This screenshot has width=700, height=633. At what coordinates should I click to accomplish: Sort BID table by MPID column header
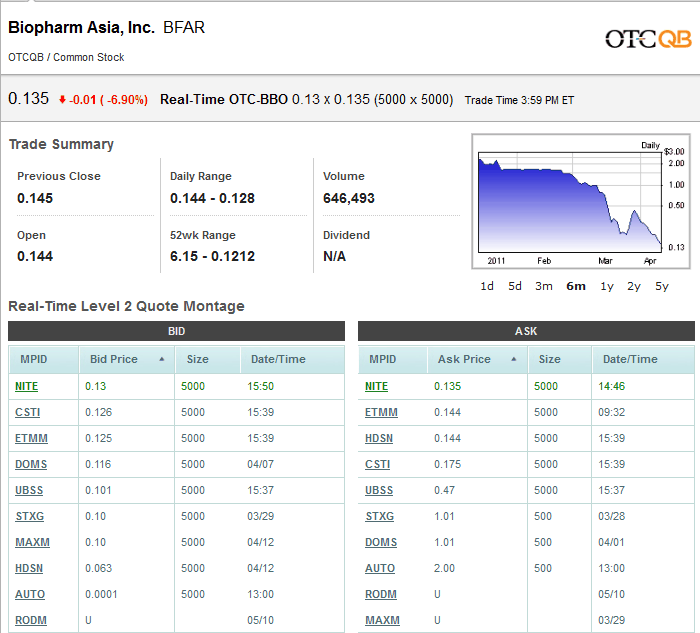pyautogui.click(x=33, y=359)
